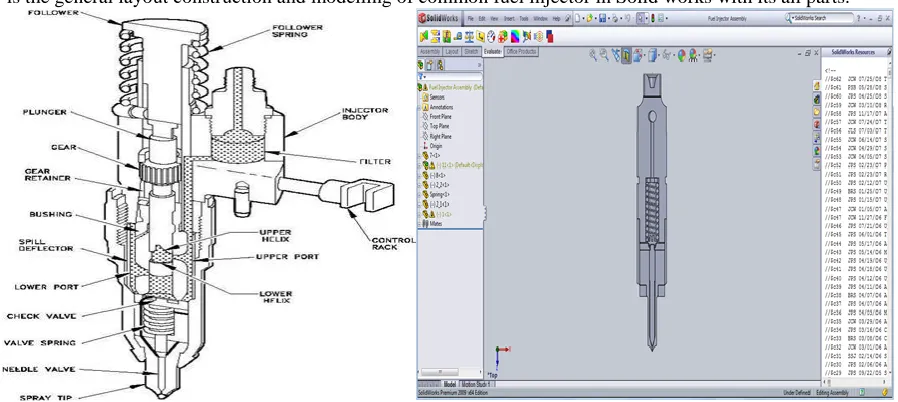Click Zoom to Fit magnifier in viewport
The height and width of the screenshot is (402, 898).
(x=593, y=55)
